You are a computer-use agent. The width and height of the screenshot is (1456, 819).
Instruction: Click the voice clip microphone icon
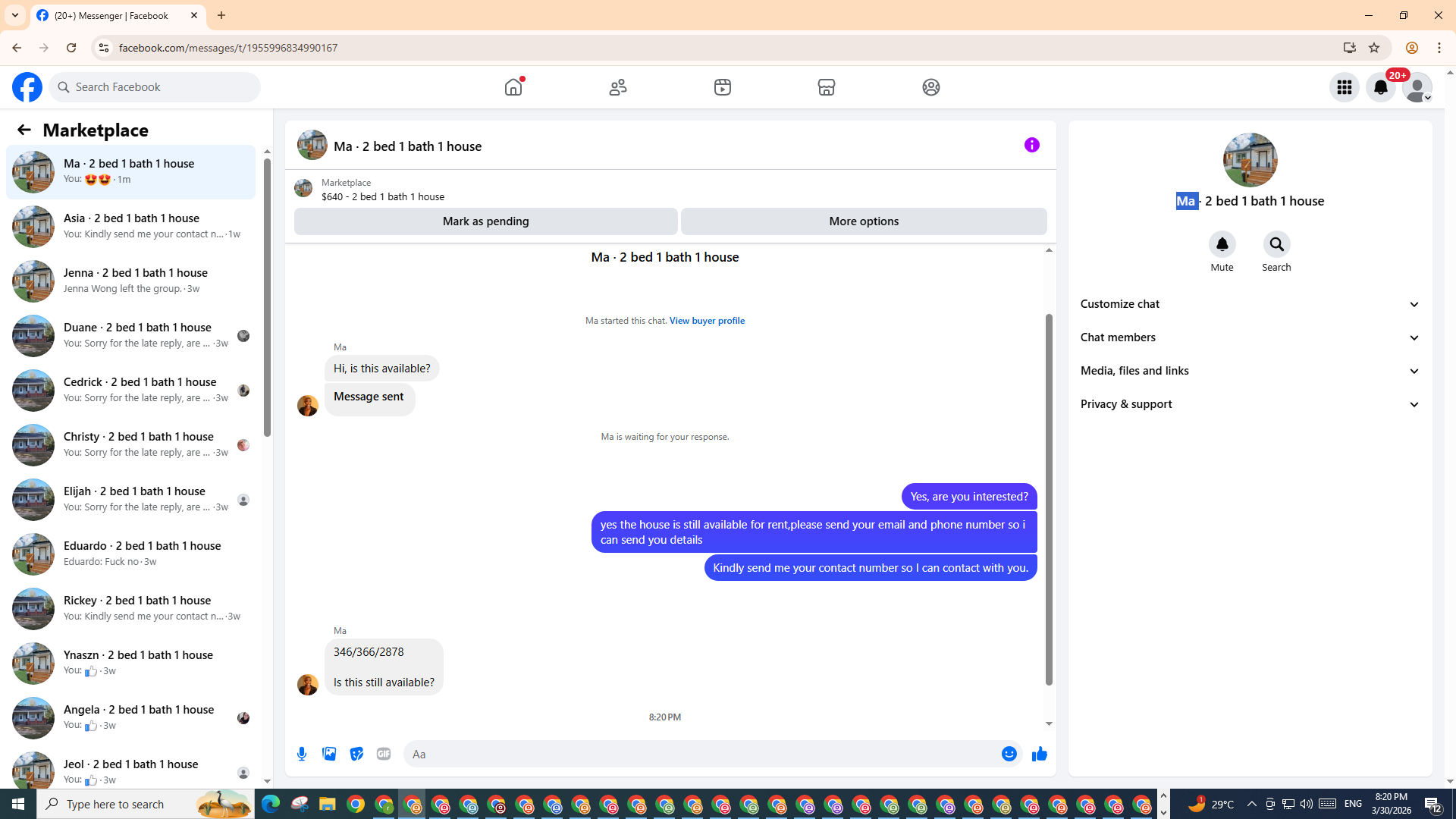point(302,754)
